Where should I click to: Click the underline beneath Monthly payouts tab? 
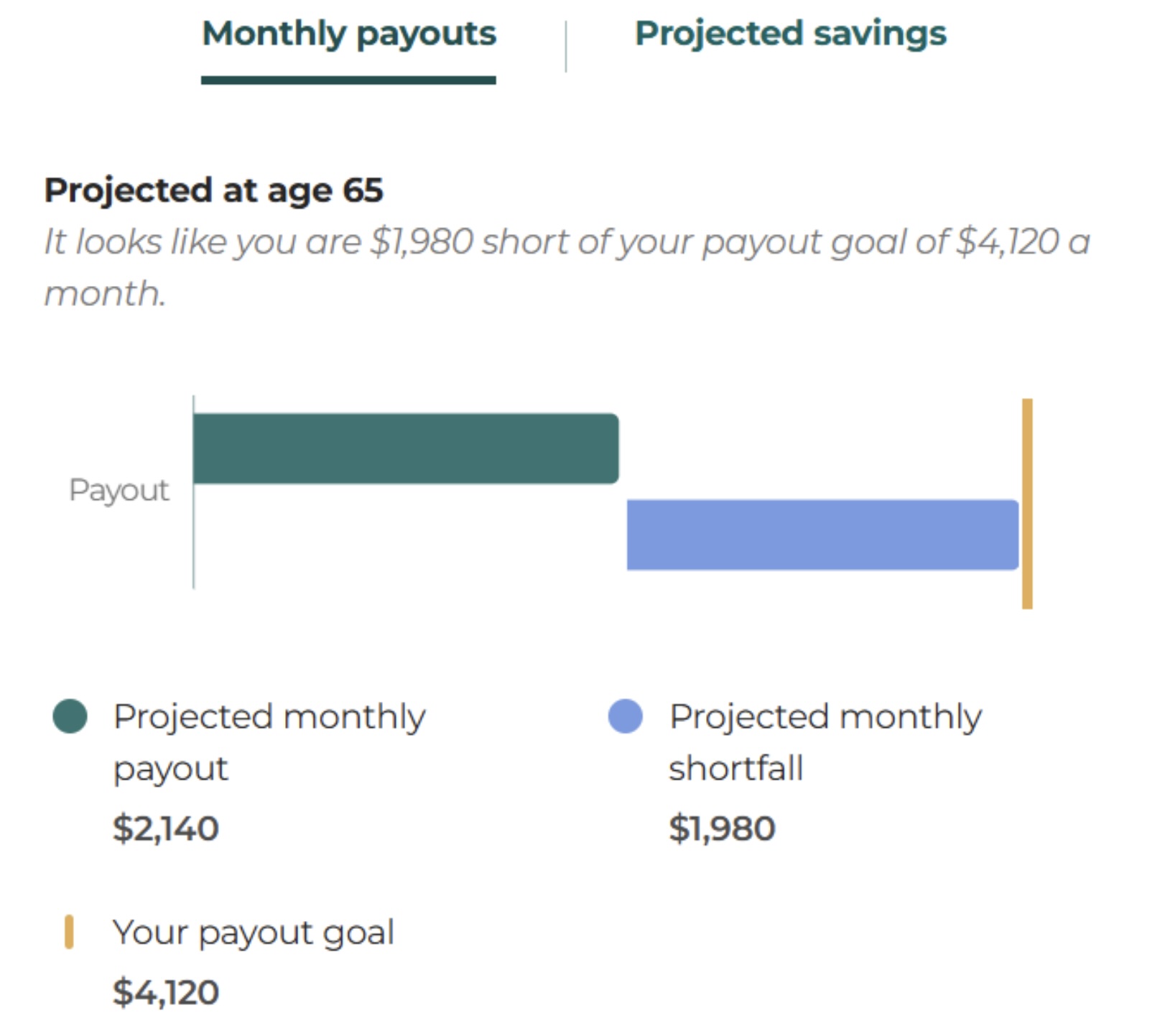(348, 80)
